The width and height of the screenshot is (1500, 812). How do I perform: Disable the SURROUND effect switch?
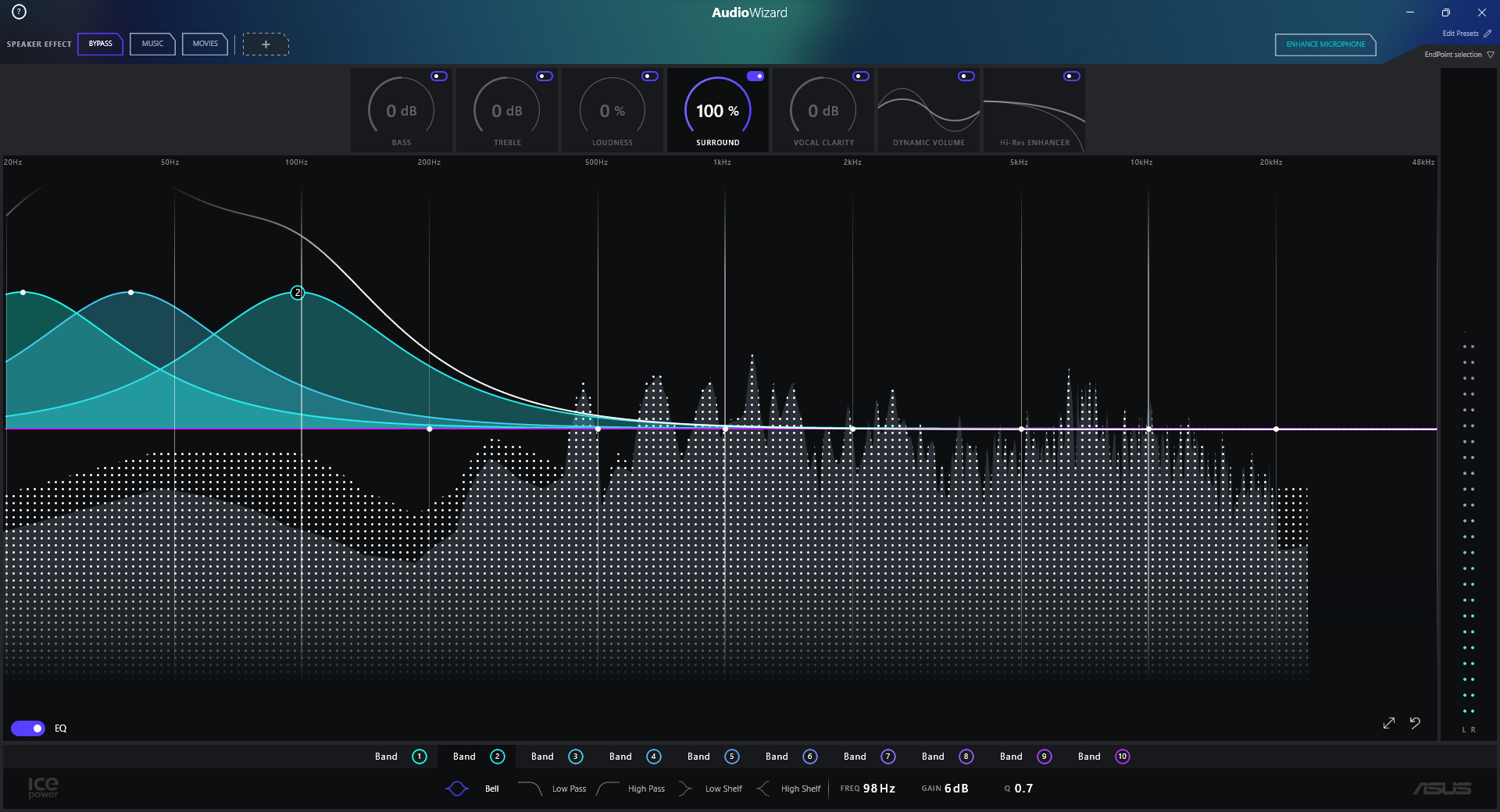pos(755,77)
